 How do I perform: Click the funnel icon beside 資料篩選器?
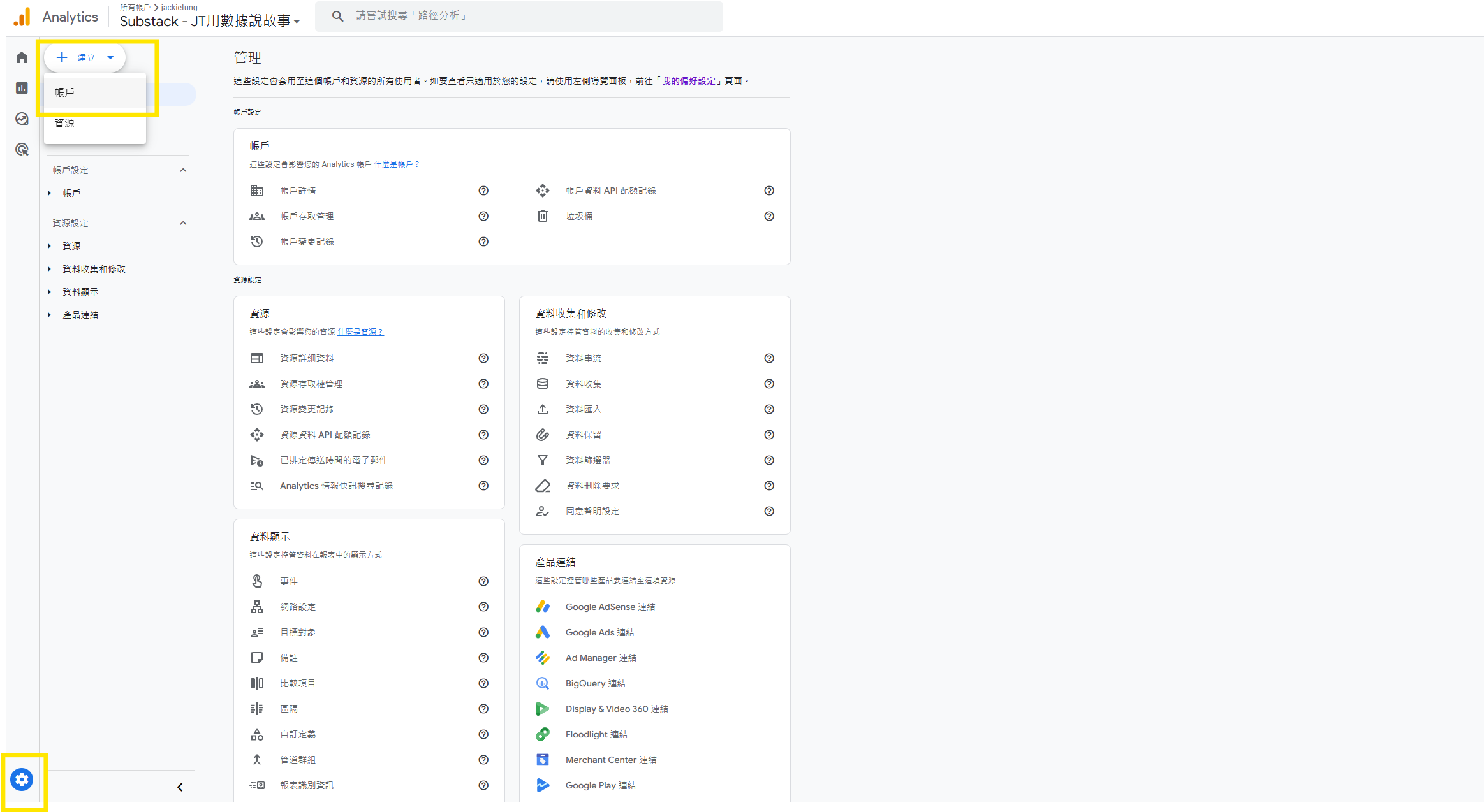543,460
